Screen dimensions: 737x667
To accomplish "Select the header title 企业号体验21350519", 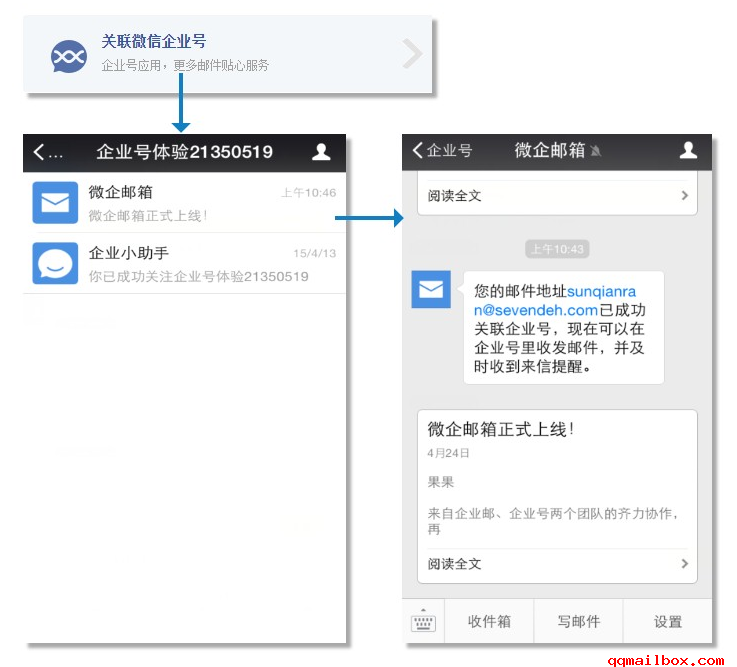I will pyautogui.click(x=184, y=152).
